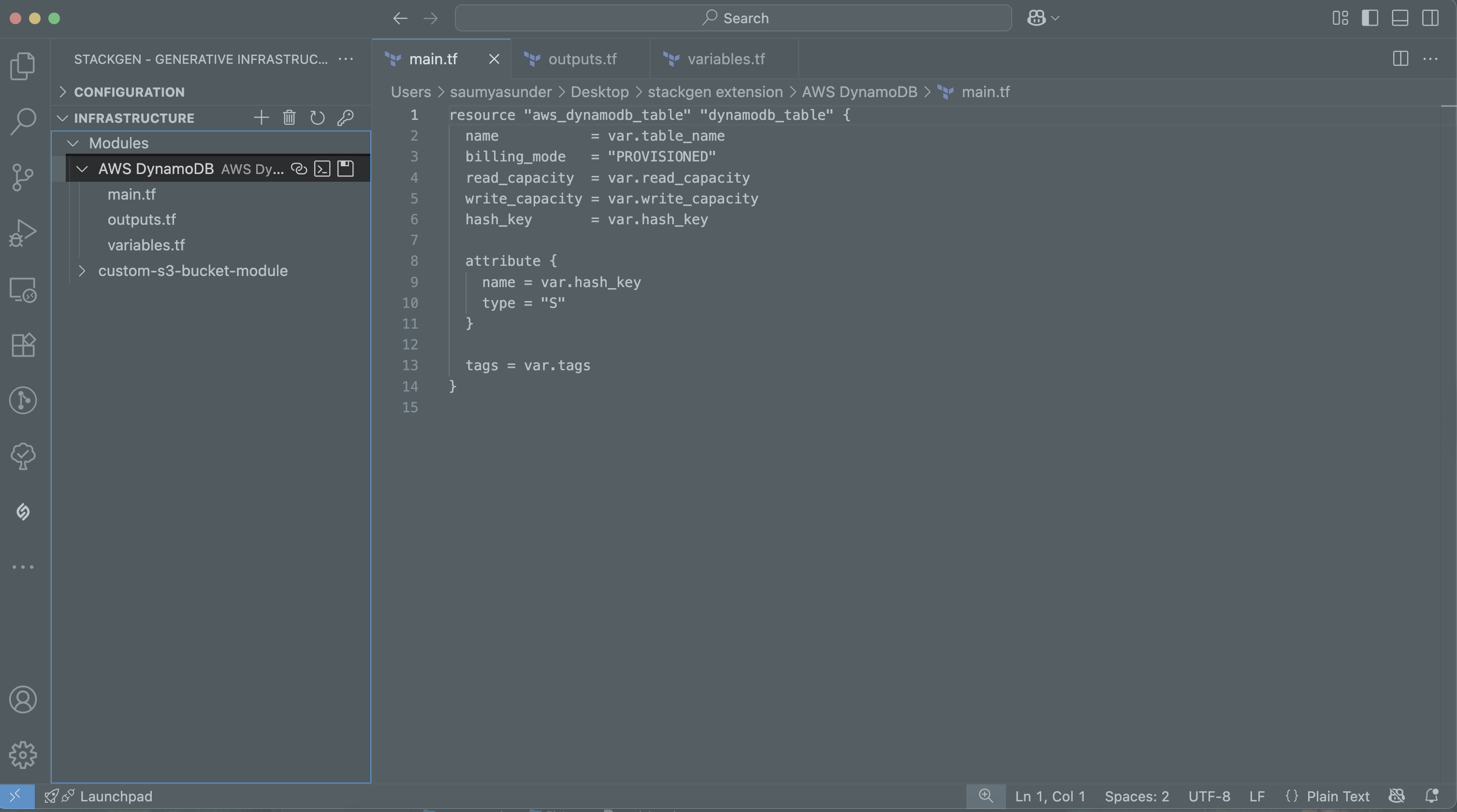Split the editor to the right
The height and width of the screenshot is (812, 1457).
pos(1400,59)
